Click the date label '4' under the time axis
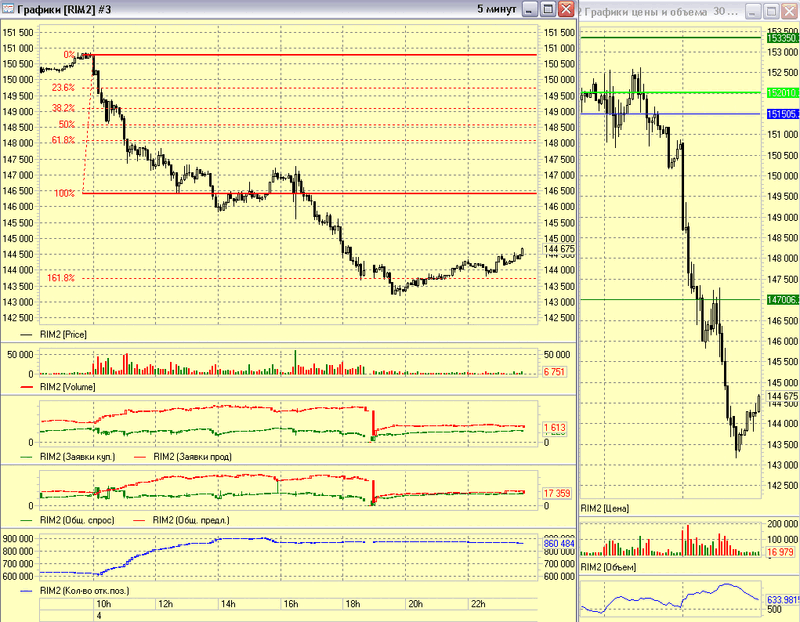 [x=99, y=616]
